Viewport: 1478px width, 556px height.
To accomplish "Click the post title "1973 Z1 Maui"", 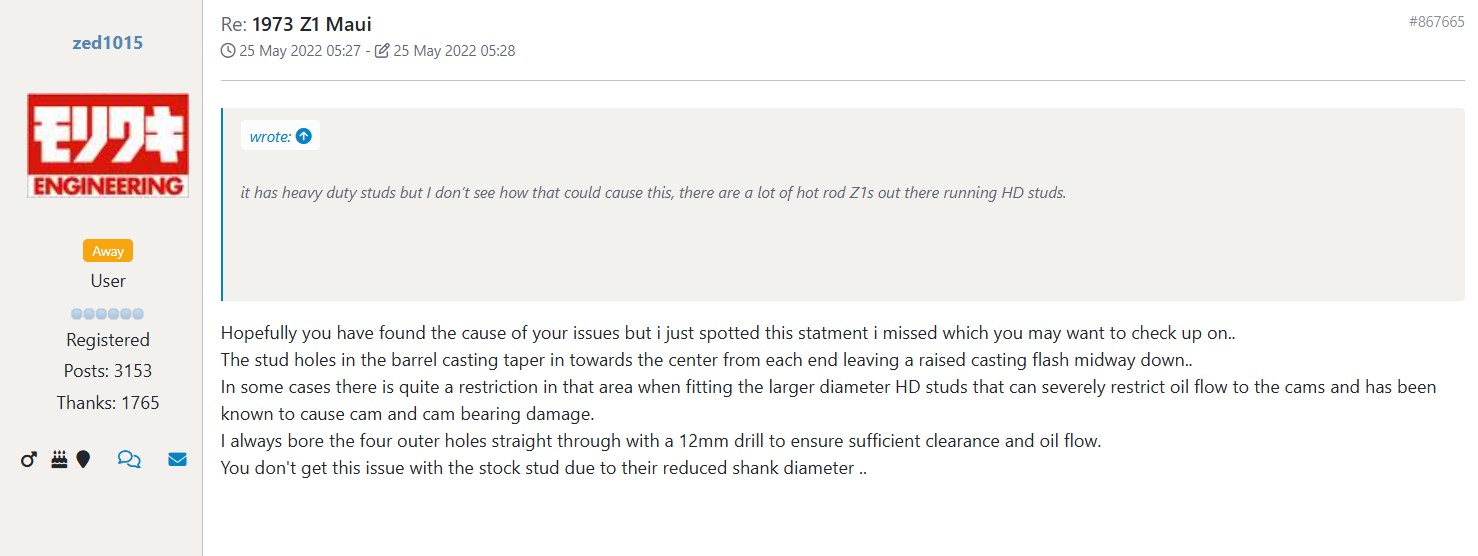I will 311,24.
